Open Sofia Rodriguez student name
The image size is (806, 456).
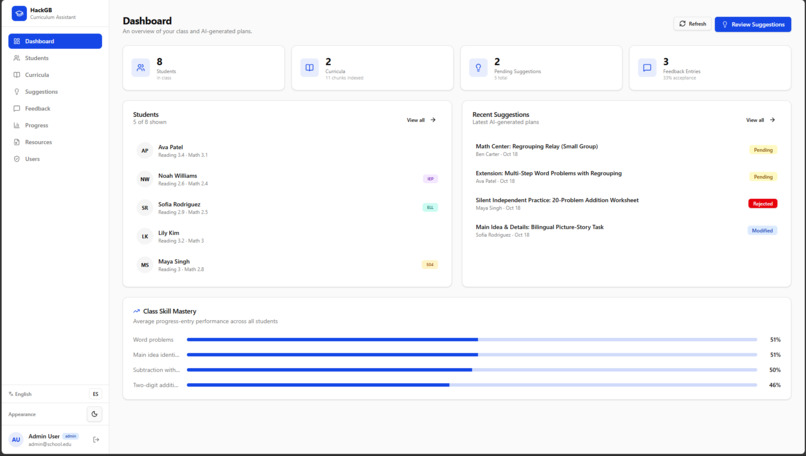[179, 204]
